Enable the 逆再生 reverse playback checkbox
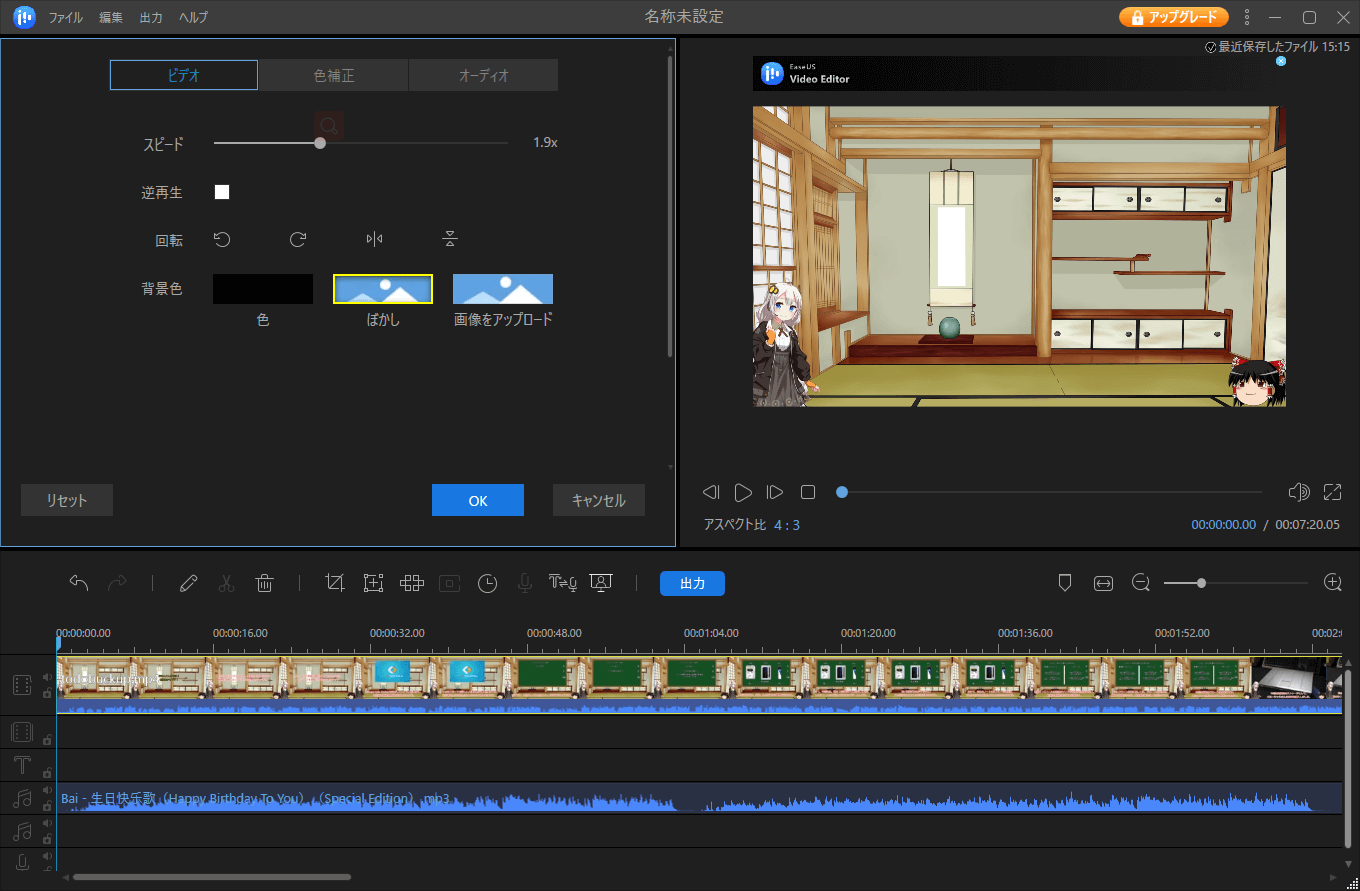 [222, 192]
